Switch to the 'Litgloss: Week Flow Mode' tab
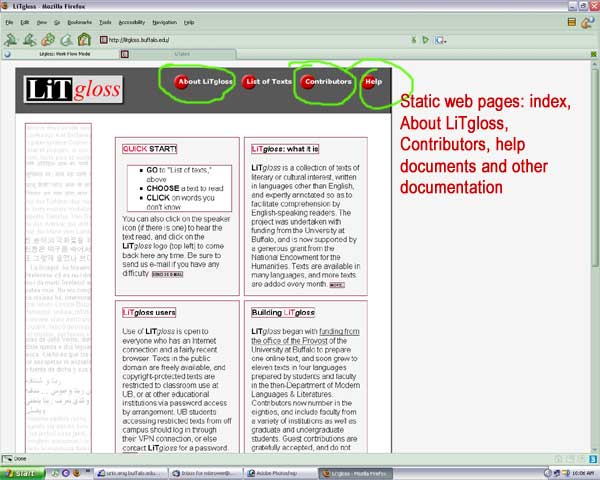This screenshot has height=480, width=600. [x=61, y=54]
